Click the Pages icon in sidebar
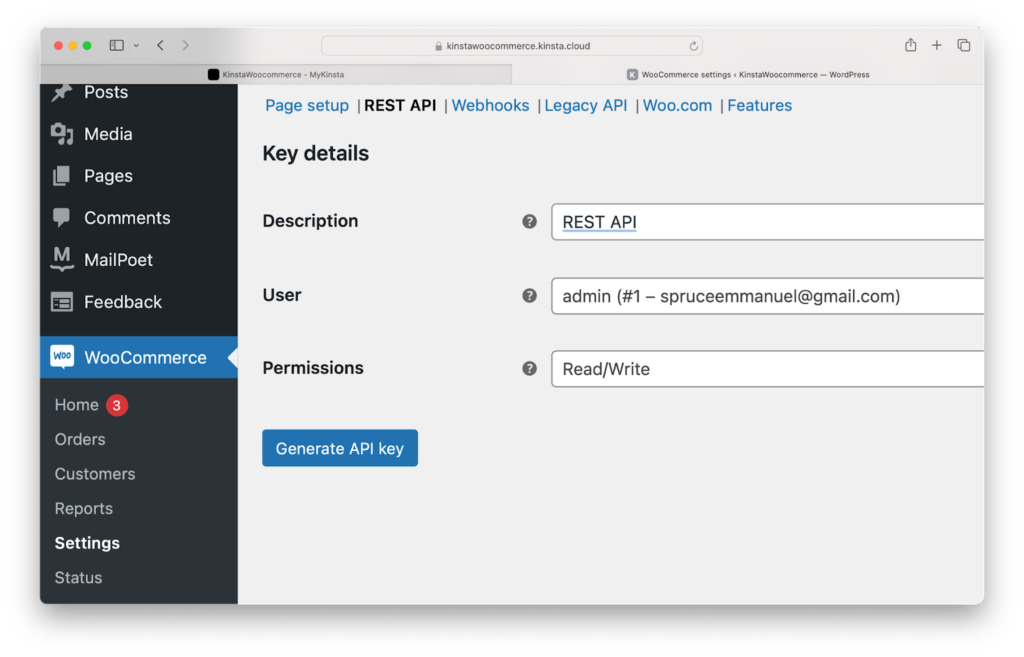Image resolution: width=1024 pixels, height=657 pixels. pyautogui.click(x=62, y=176)
